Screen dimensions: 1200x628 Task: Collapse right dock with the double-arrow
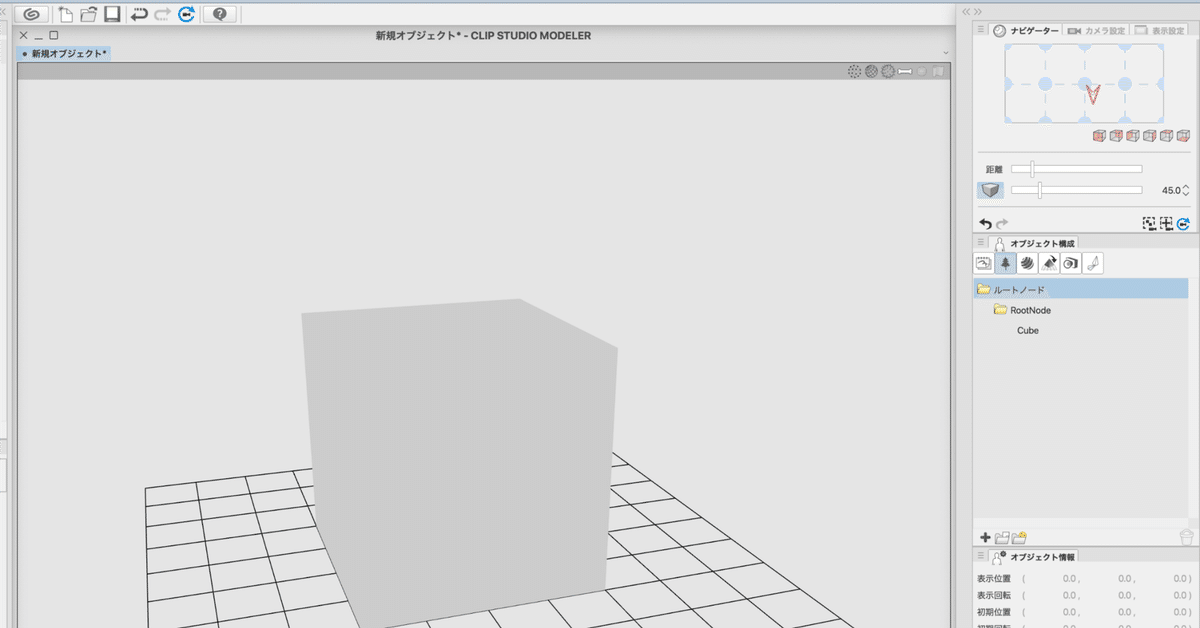tap(980, 11)
